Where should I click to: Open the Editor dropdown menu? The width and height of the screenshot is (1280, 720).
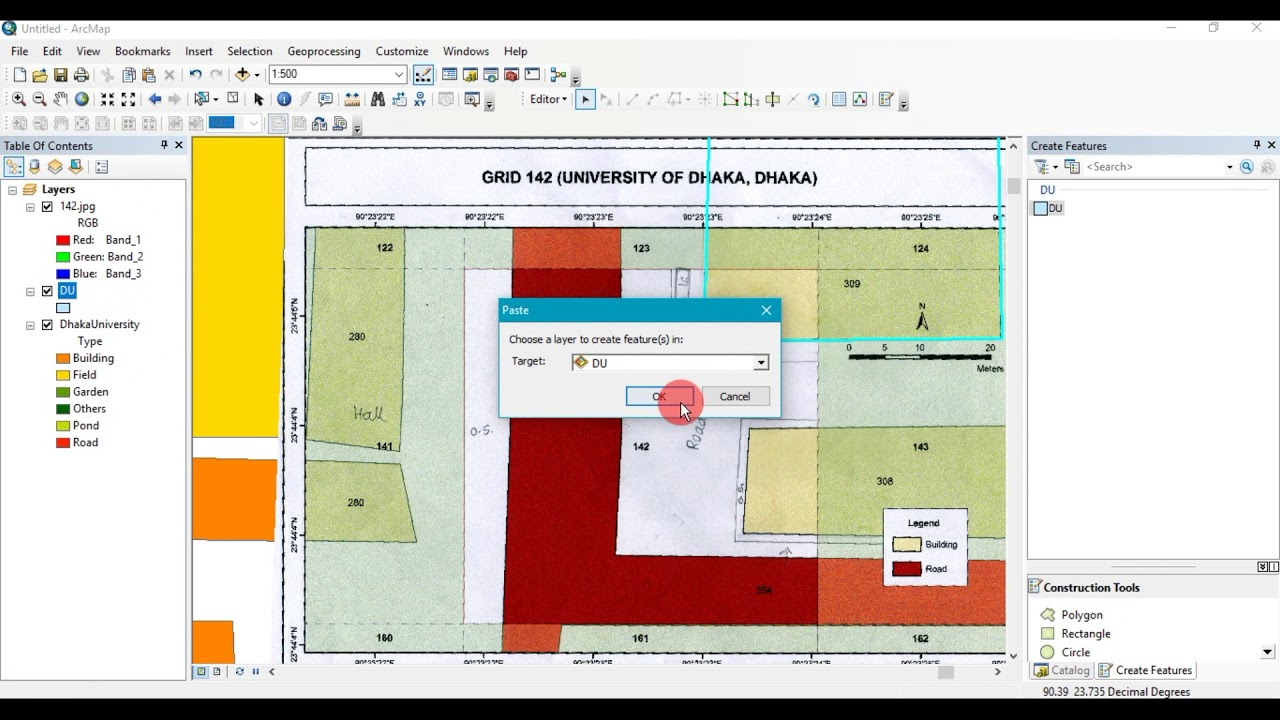click(x=548, y=99)
